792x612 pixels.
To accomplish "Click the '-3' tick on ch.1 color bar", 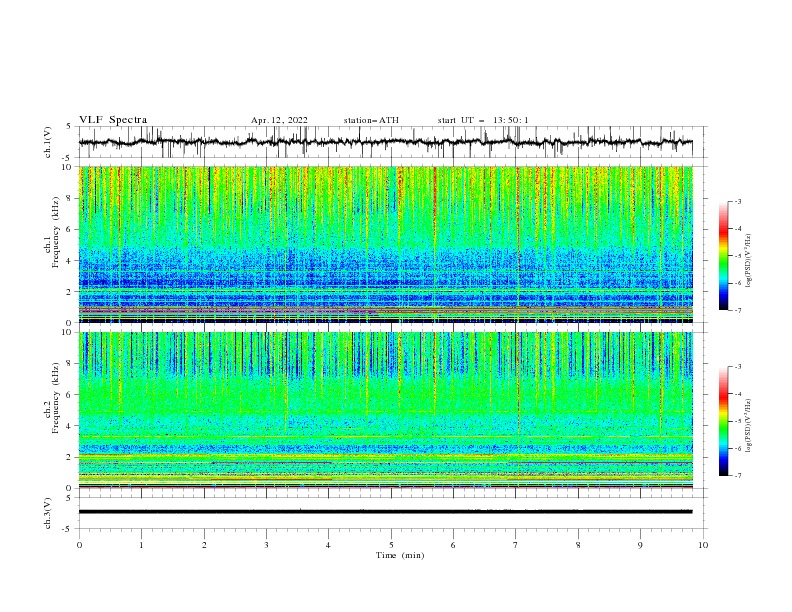I will [737, 201].
